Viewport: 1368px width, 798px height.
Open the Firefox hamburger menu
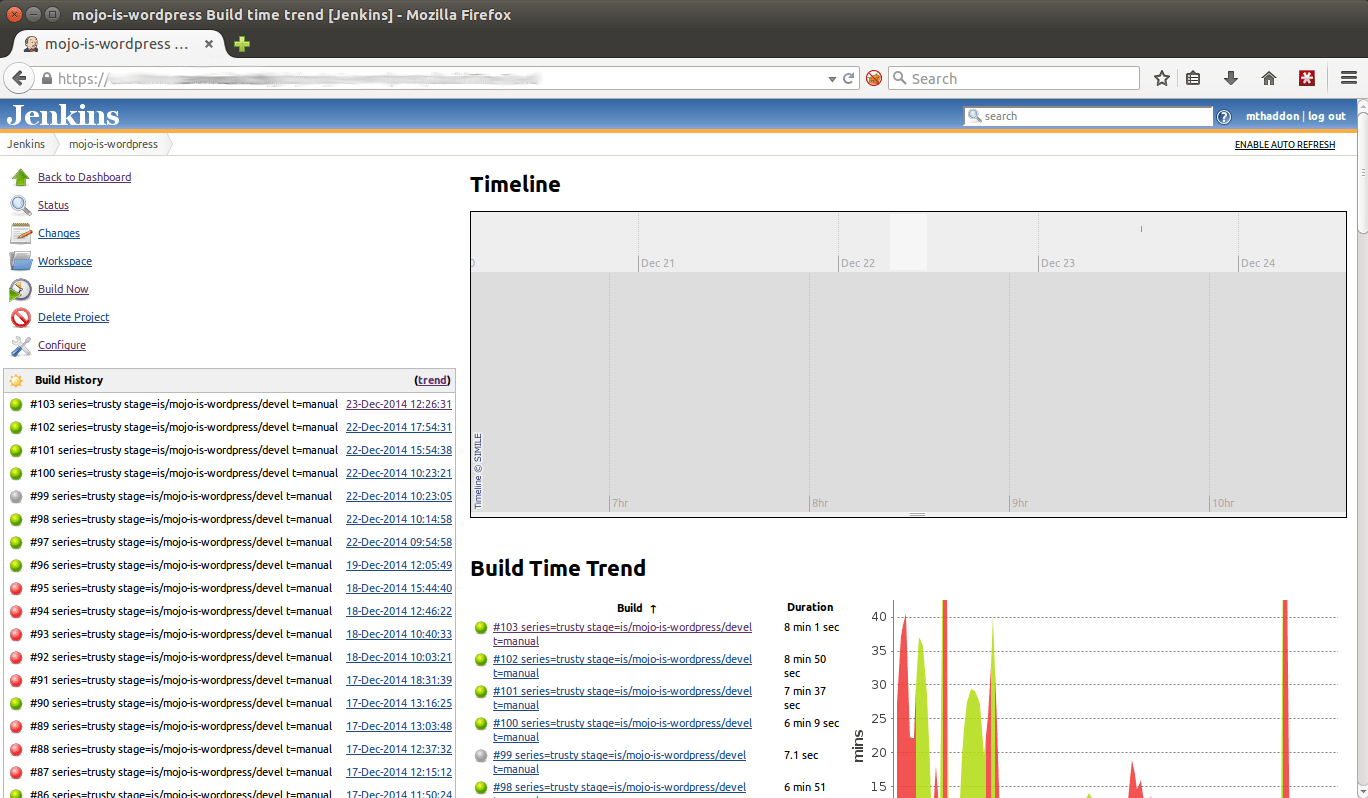(1348, 78)
